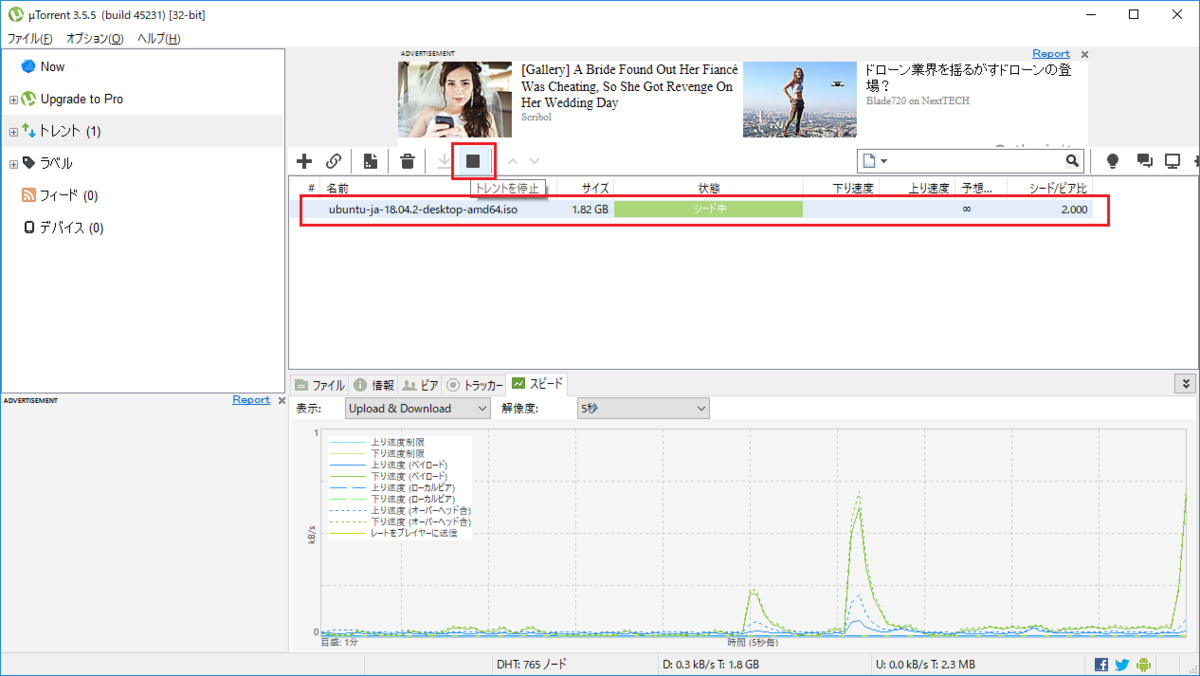Open the ヘルプ(H) menu
This screenshot has height=676, width=1200.
click(159, 38)
